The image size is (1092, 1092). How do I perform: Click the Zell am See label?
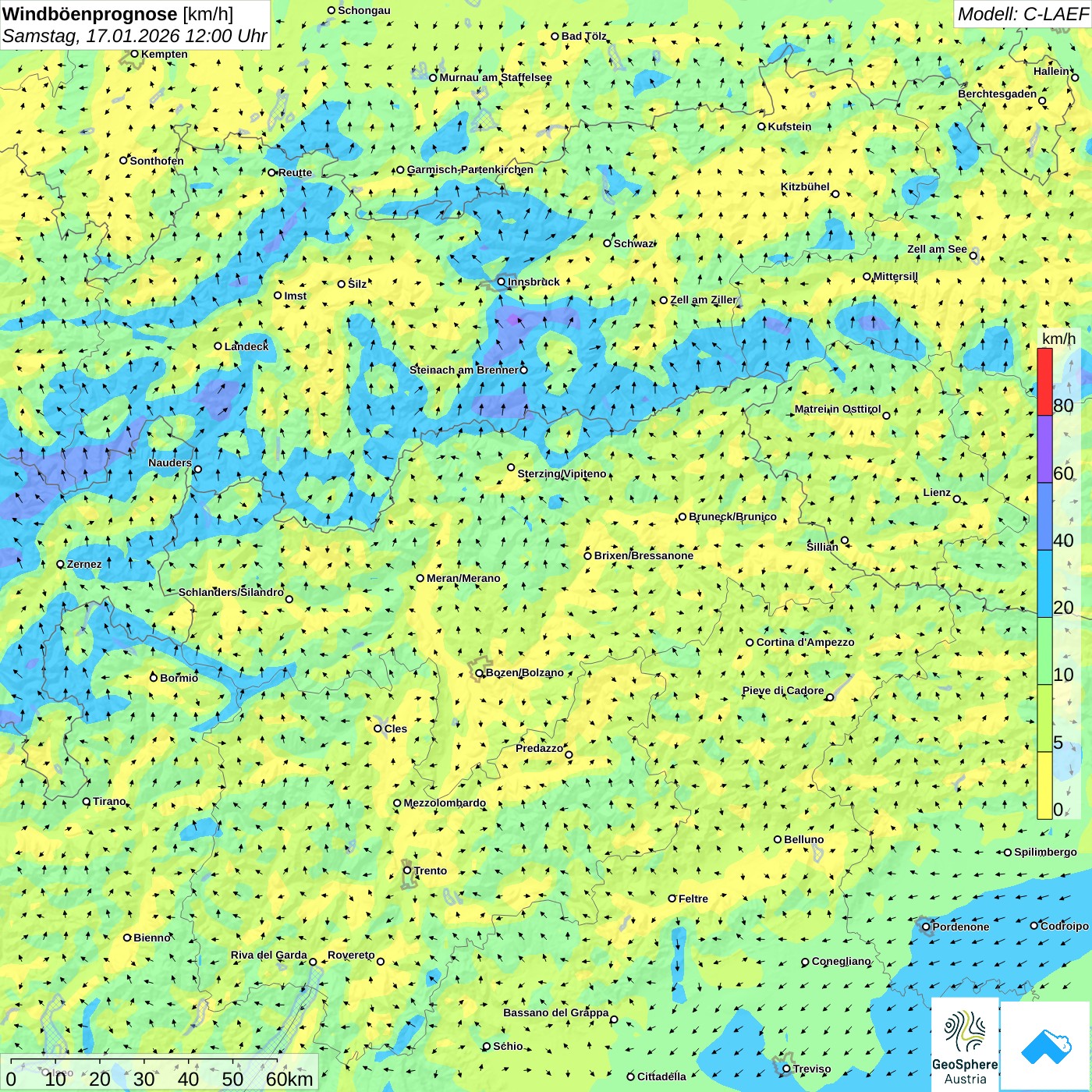point(937,249)
